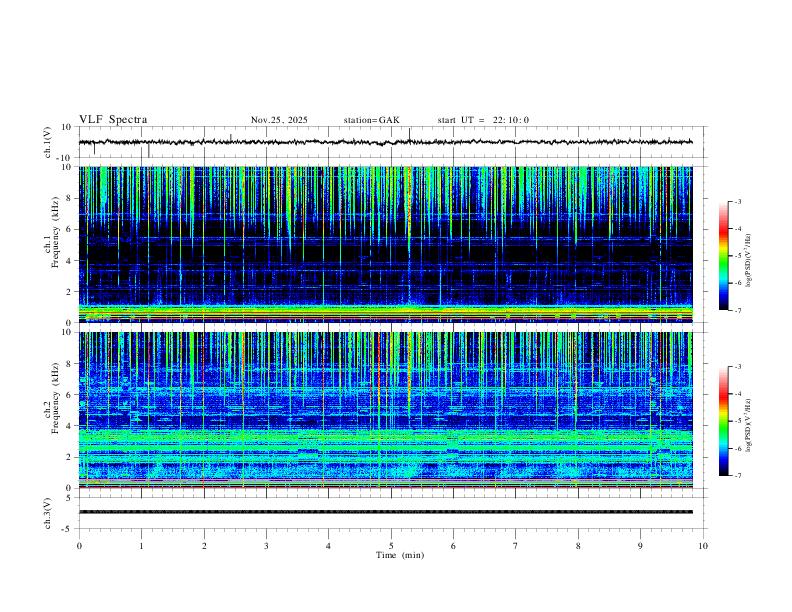This screenshot has width=792, height=612.
Task: Select the ch.2 color scale bar
Action: (723, 421)
